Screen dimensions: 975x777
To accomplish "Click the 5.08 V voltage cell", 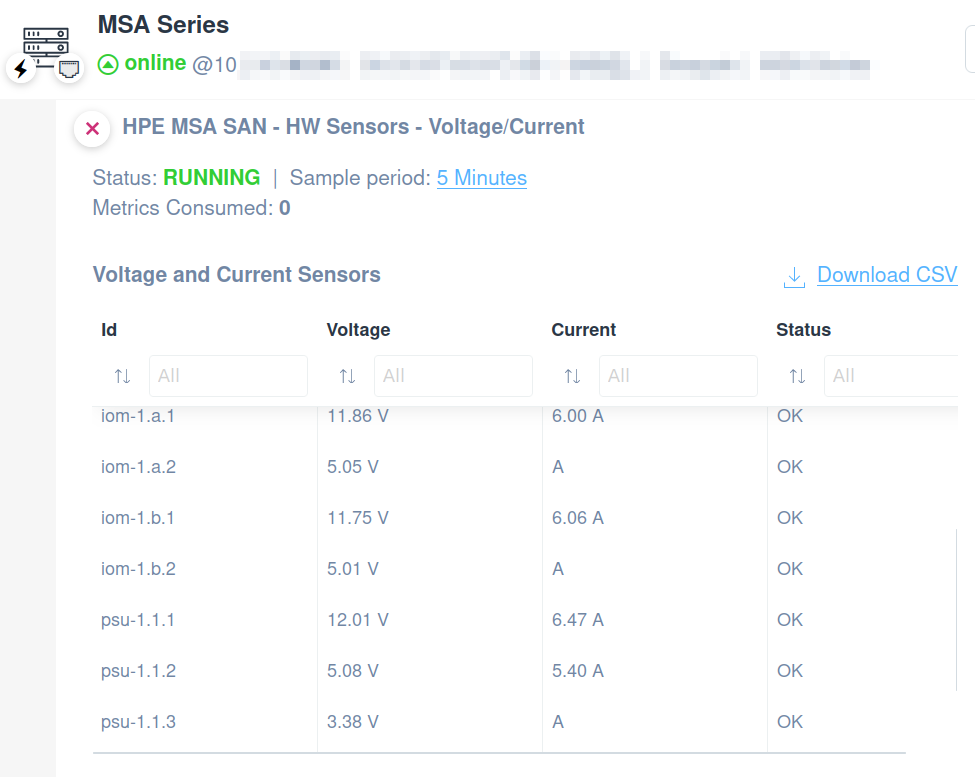I will click(x=353, y=671).
